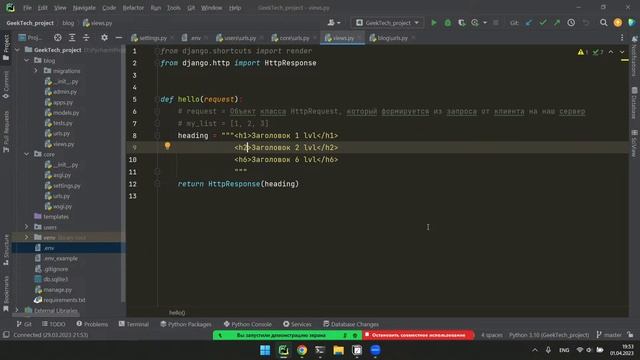The height and width of the screenshot is (360, 640).
Task: Open the user account dropdown icon
Action: pyautogui.click(x=333, y=23)
